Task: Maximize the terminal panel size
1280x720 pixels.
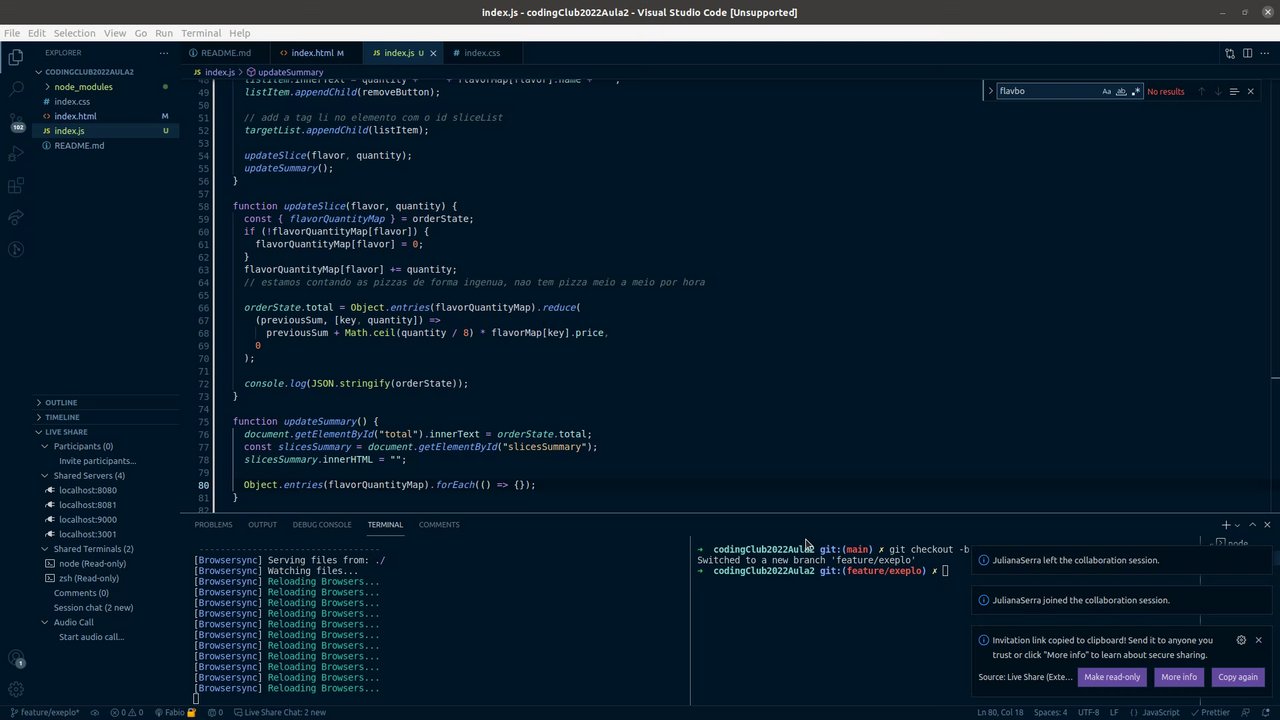Action: tap(1252, 525)
